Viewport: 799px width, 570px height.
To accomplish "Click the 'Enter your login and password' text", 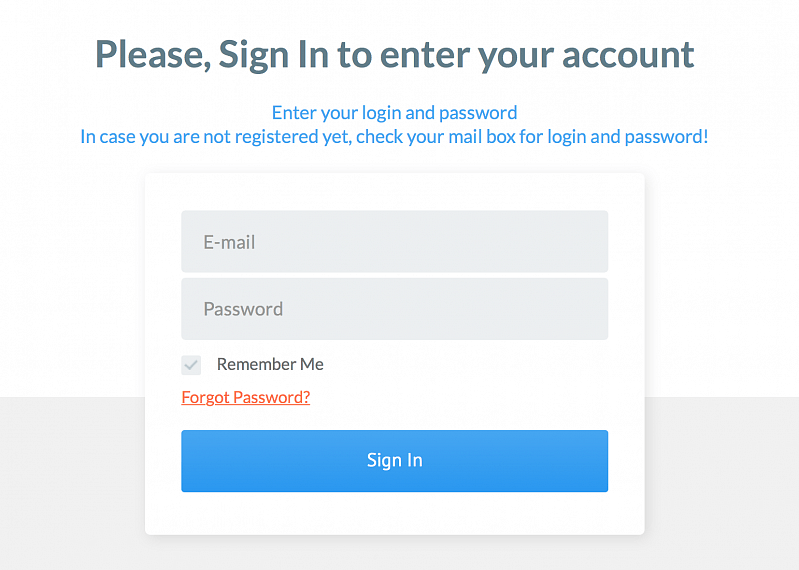I will click(x=394, y=112).
